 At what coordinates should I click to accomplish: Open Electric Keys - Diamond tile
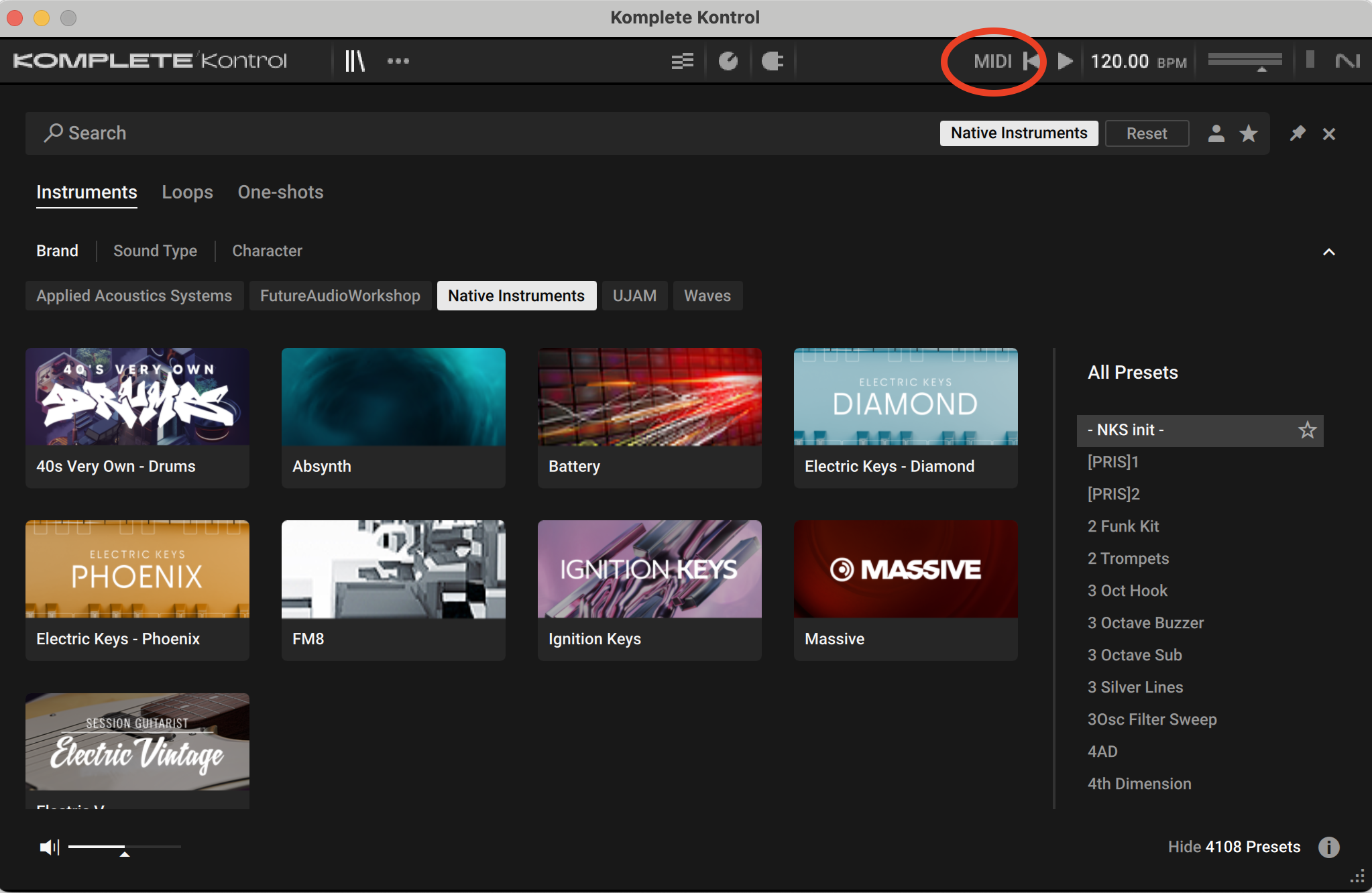click(x=906, y=418)
